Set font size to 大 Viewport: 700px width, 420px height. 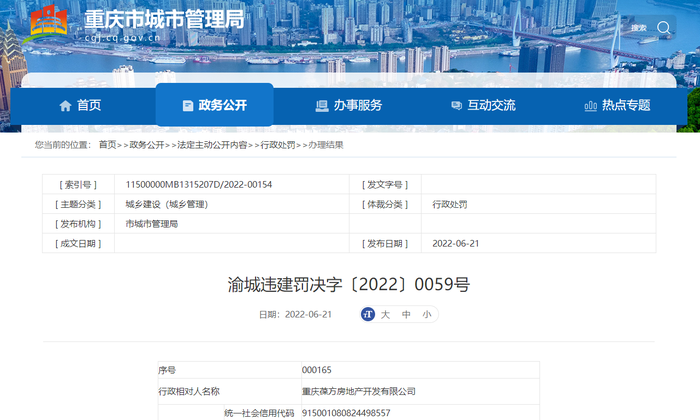click(x=385, y=315)
